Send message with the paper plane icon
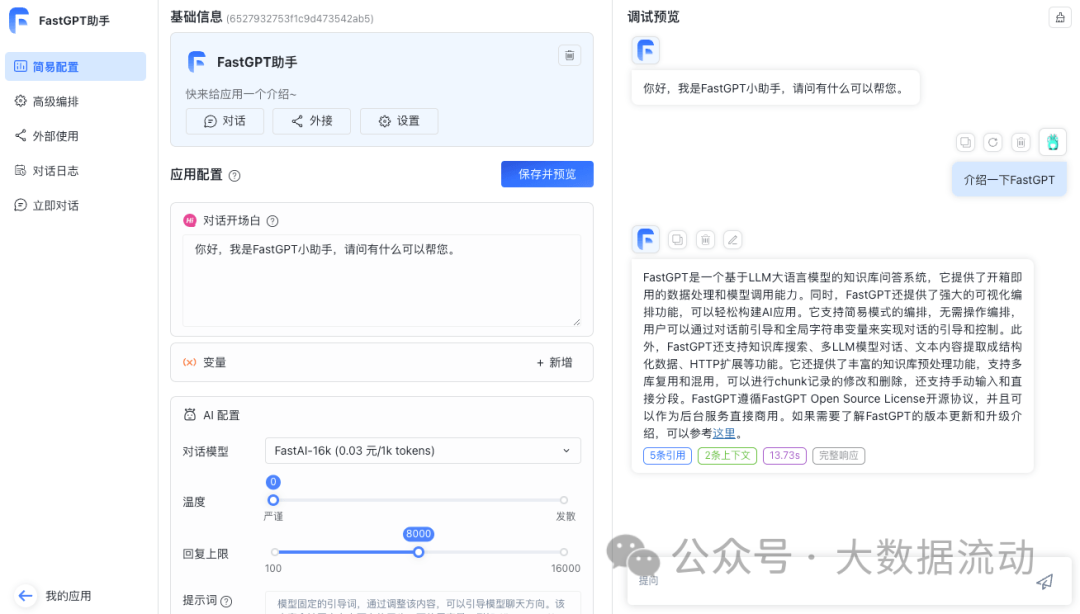Screen dimensions: 1080x614 click(x=1045, y=582)
